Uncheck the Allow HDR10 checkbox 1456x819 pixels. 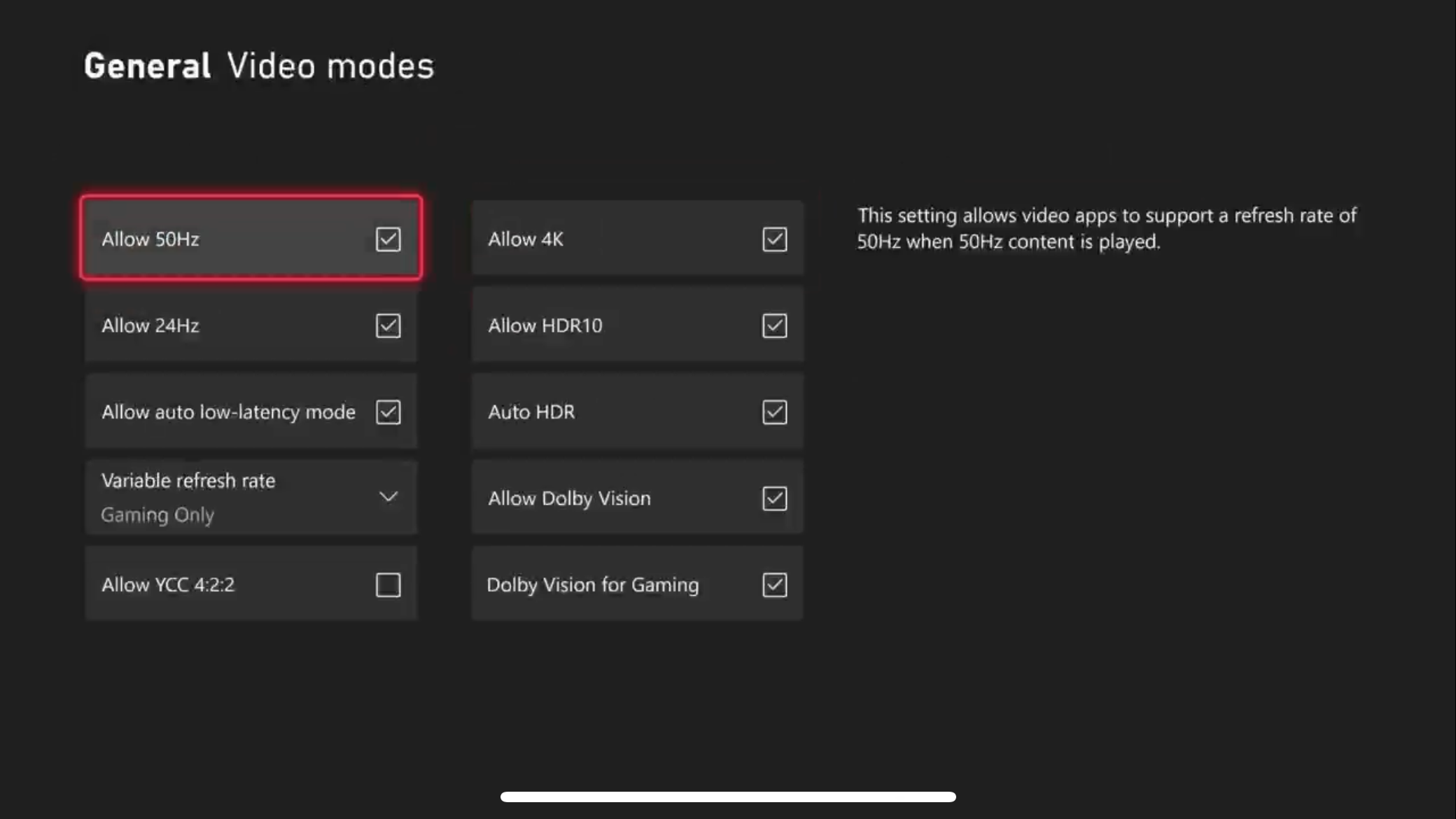pyautogui.click(x=774, y=325)
